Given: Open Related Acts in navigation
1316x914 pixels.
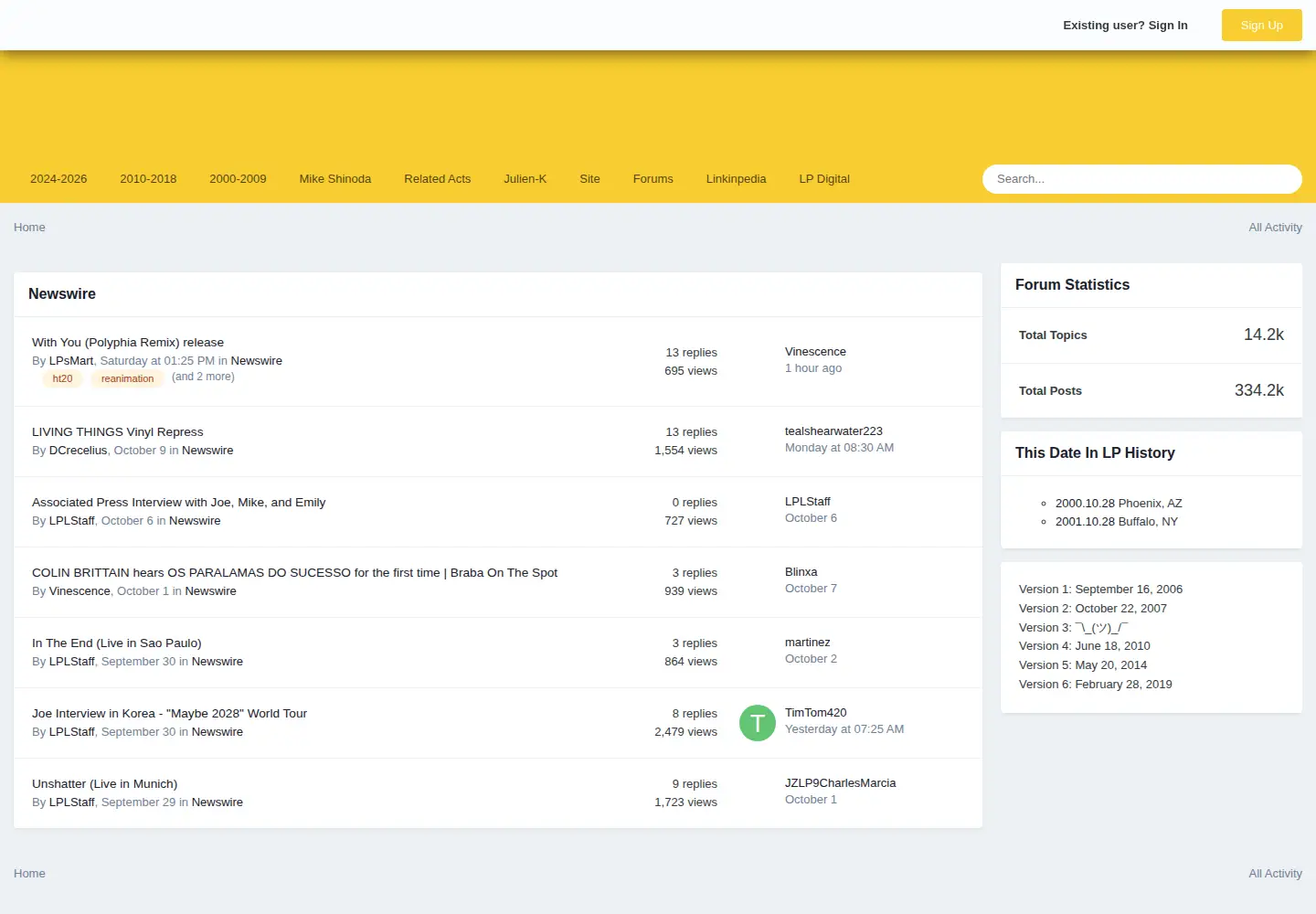Looking at the screenshot, I should pyautogui.click(x=438, y=179).
